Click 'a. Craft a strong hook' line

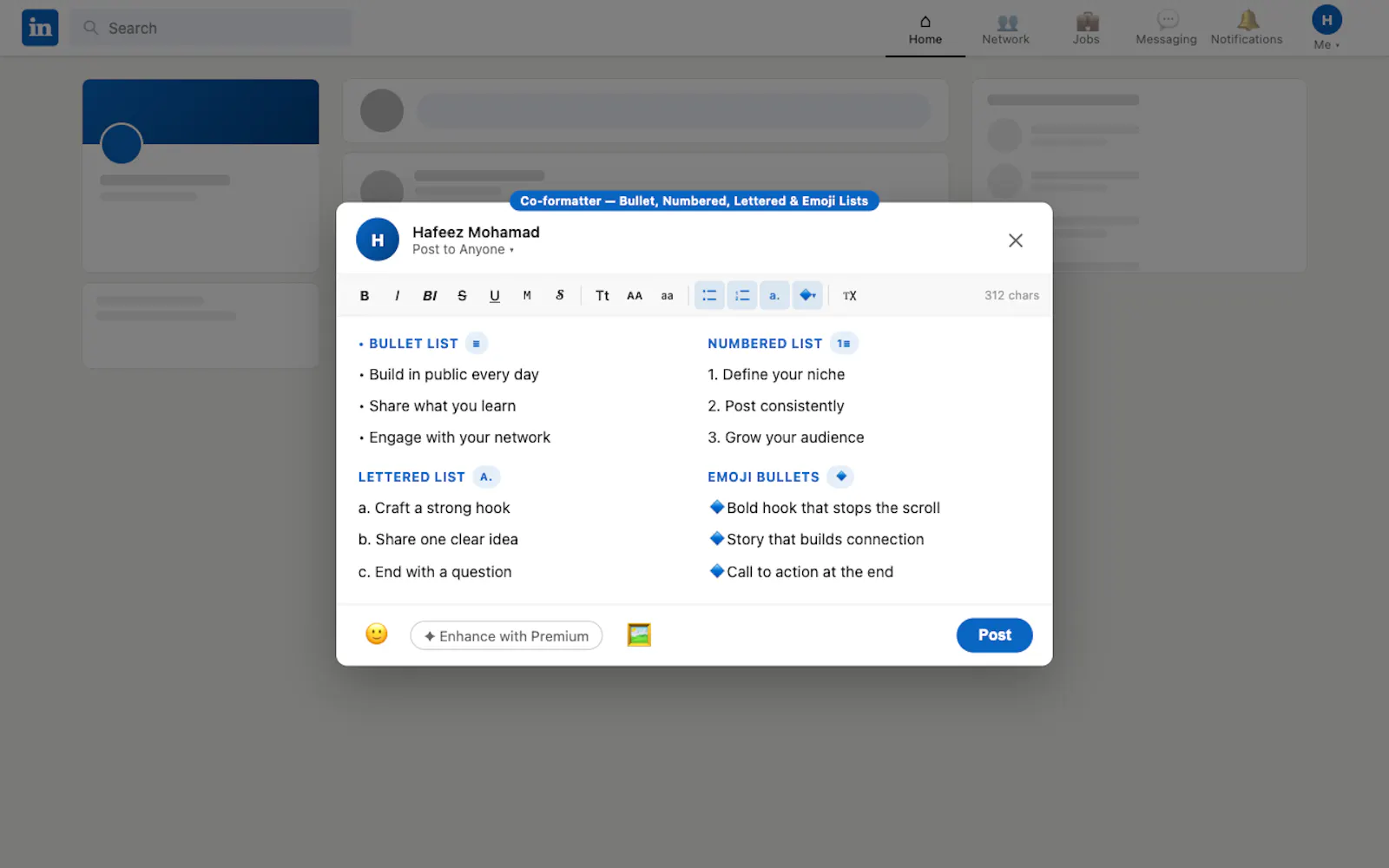pos(434,509)
